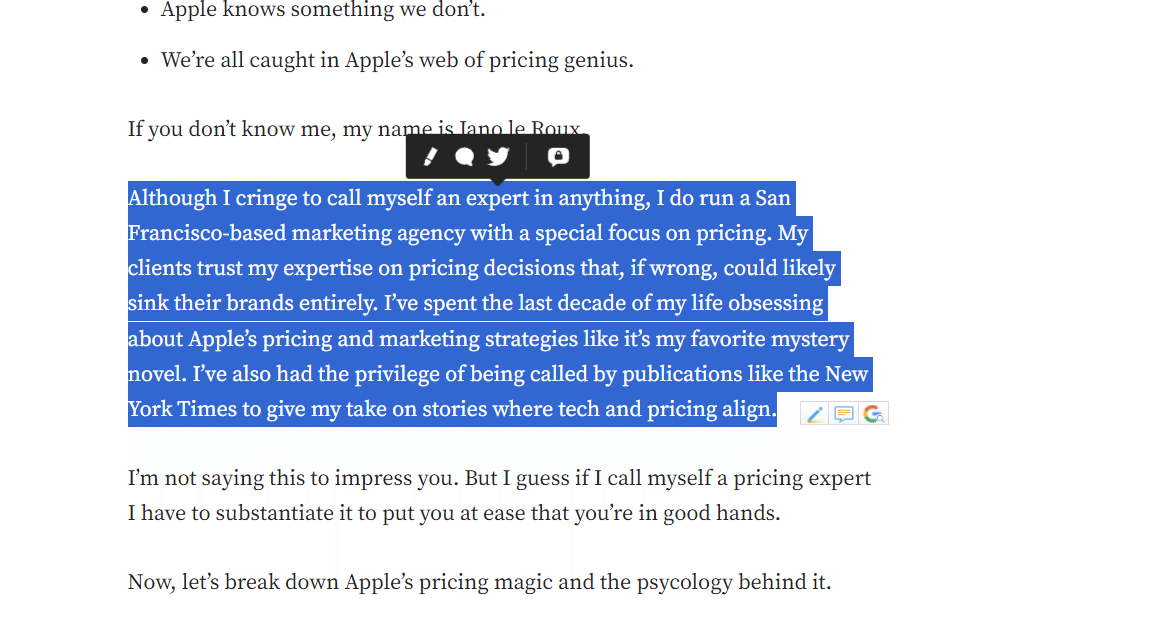Click the line 'clients trust my expertise'

[482, 268]
